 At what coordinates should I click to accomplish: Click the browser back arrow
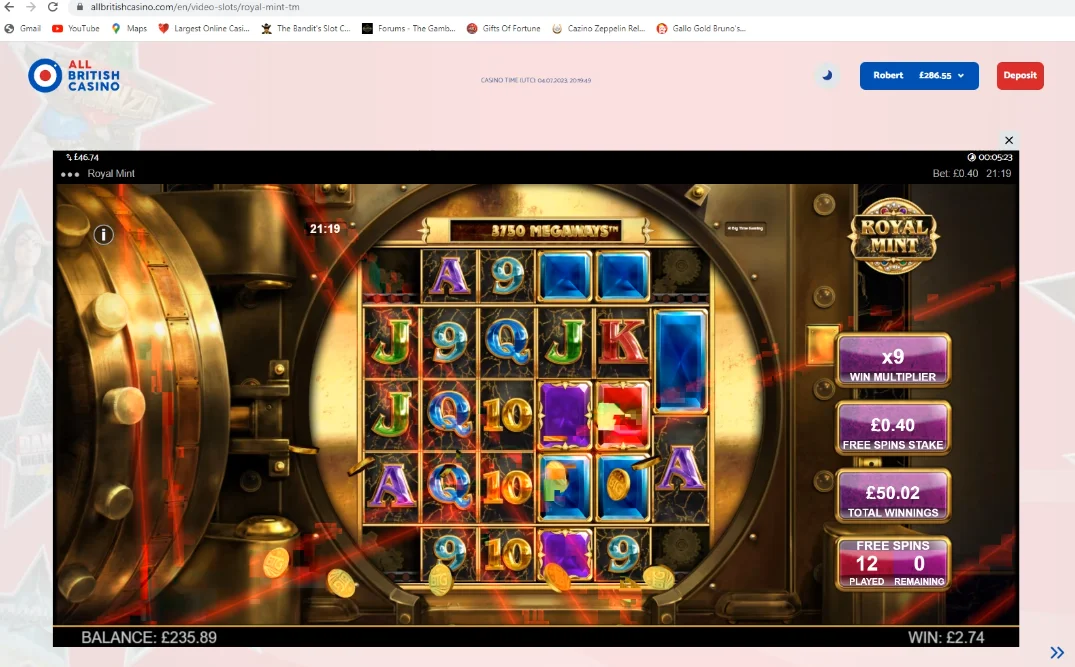point(10,7)
